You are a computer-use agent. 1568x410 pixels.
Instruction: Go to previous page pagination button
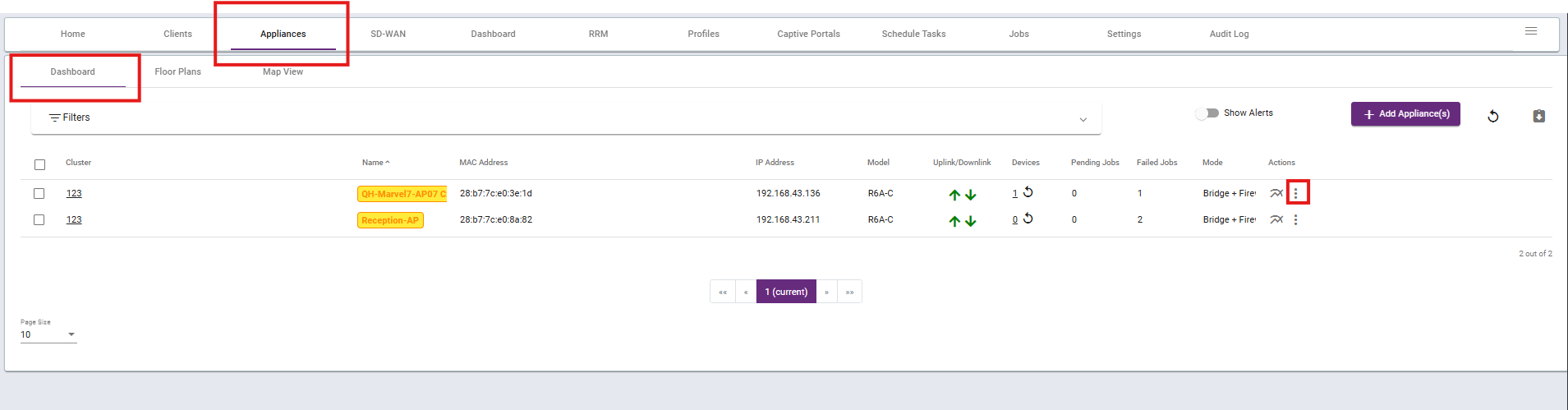coord(746,292)
